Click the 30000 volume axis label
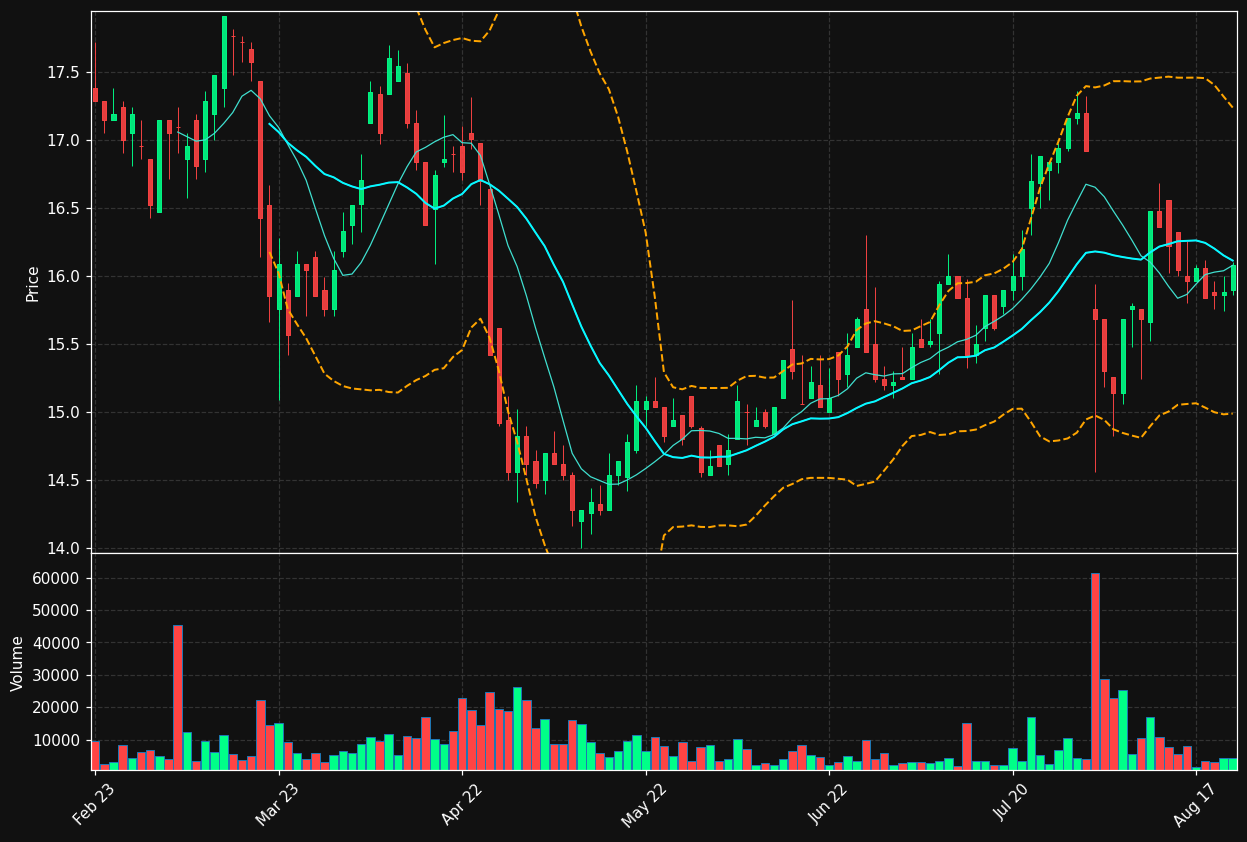The height and width of the screenshot is (842, 1247). pos(56,676)
